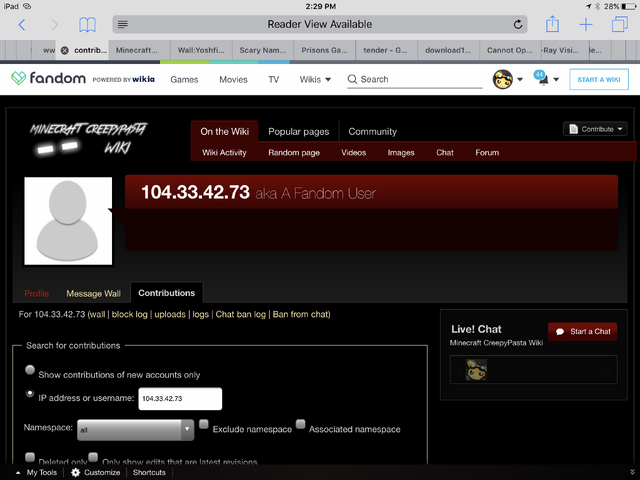Check the Exclude namespace checkbox
Image resolution: width=640 pixels, height=480 pixels.
[x=204, y=424]
